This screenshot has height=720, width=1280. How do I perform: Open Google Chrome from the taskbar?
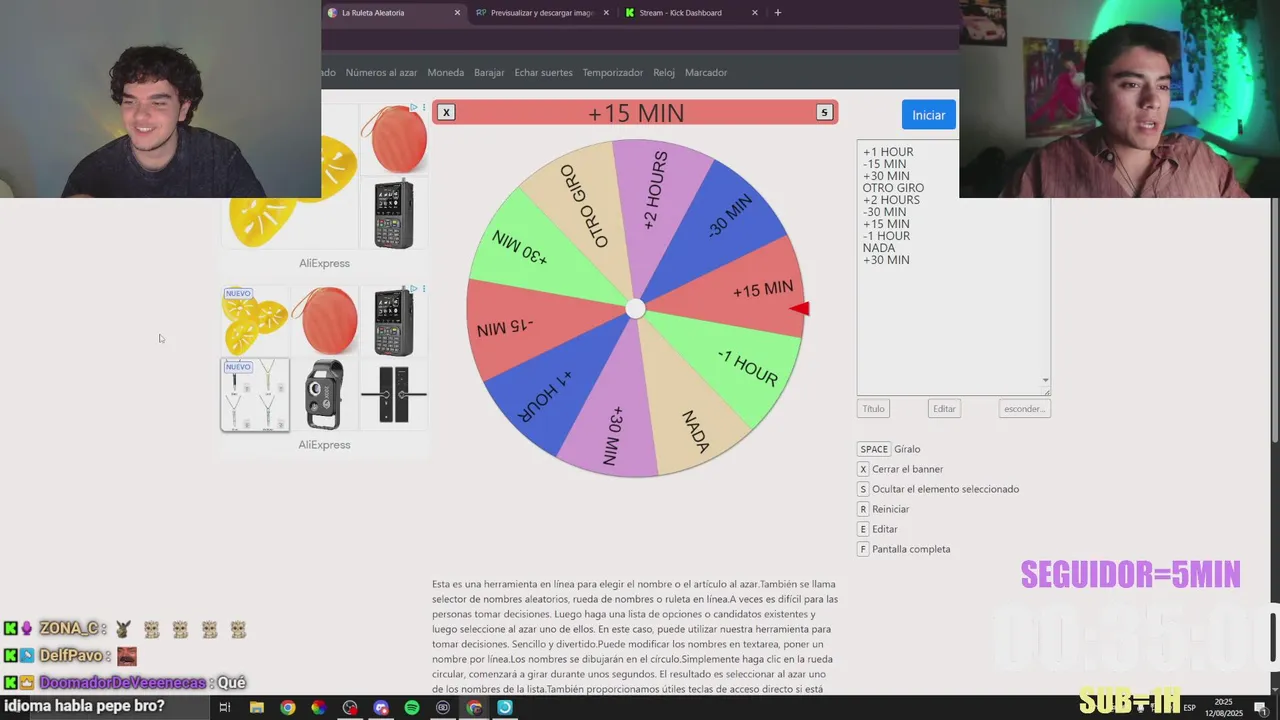point(288,707)
